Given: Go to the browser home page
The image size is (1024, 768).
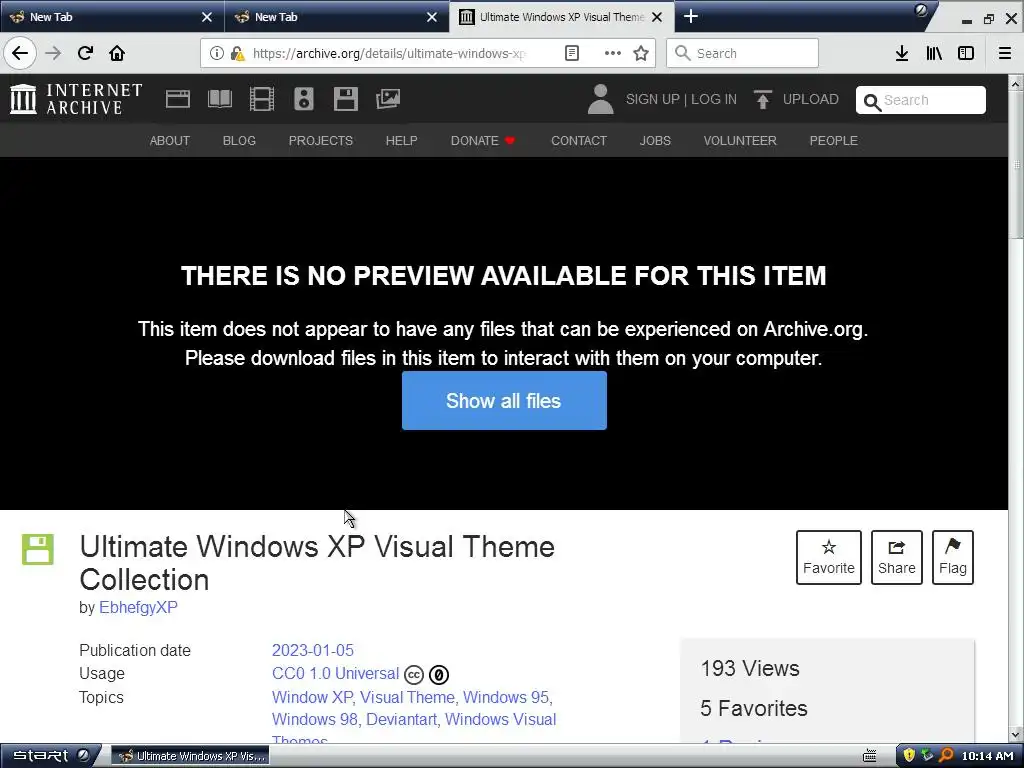Looking at the screenshot, I should pyautogui.click(x=117, y=53).
